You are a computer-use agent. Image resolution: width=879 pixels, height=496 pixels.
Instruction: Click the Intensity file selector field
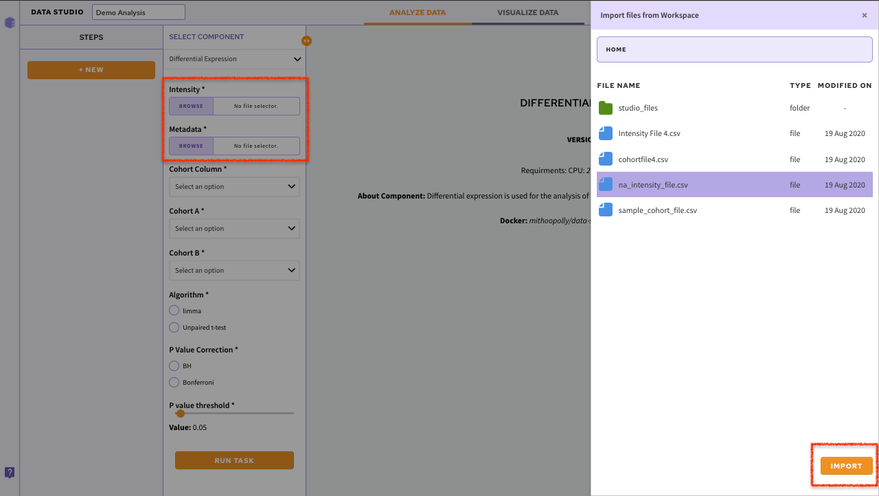pos(256,106)
